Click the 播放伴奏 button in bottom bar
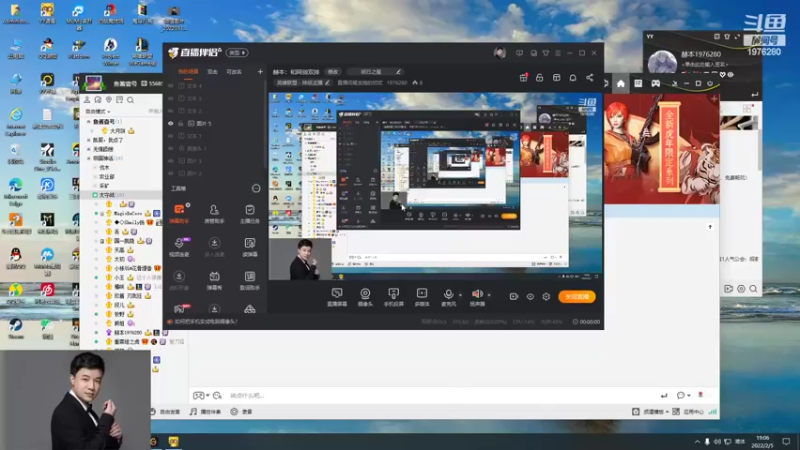Image resolution: width=800 pixels, height=450 pixels. pos(205,412)
